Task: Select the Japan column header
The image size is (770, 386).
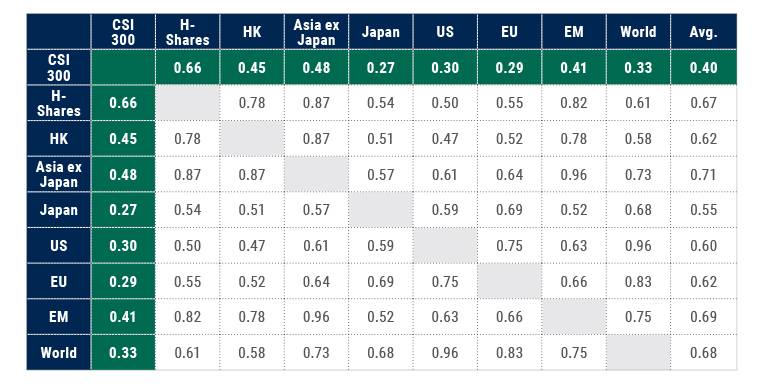Action: (381, 32)
